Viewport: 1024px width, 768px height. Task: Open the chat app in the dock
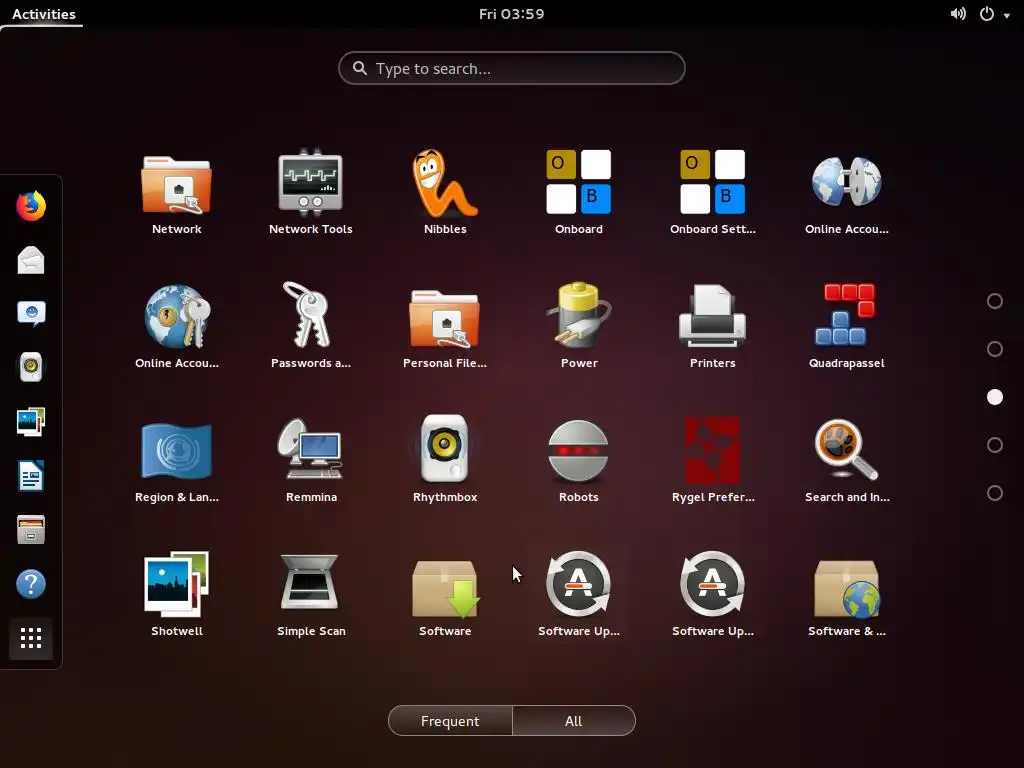[x=31, y=313]
